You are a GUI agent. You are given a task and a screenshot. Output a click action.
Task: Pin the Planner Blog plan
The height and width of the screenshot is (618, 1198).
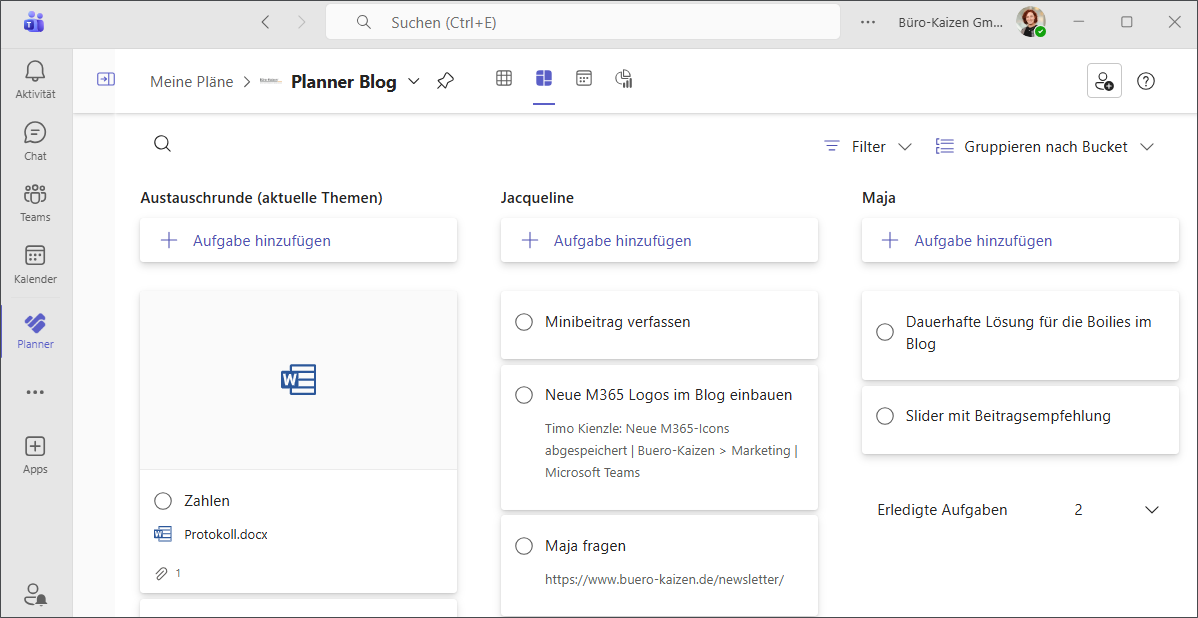pyautogui.click(x=446, y=82)
